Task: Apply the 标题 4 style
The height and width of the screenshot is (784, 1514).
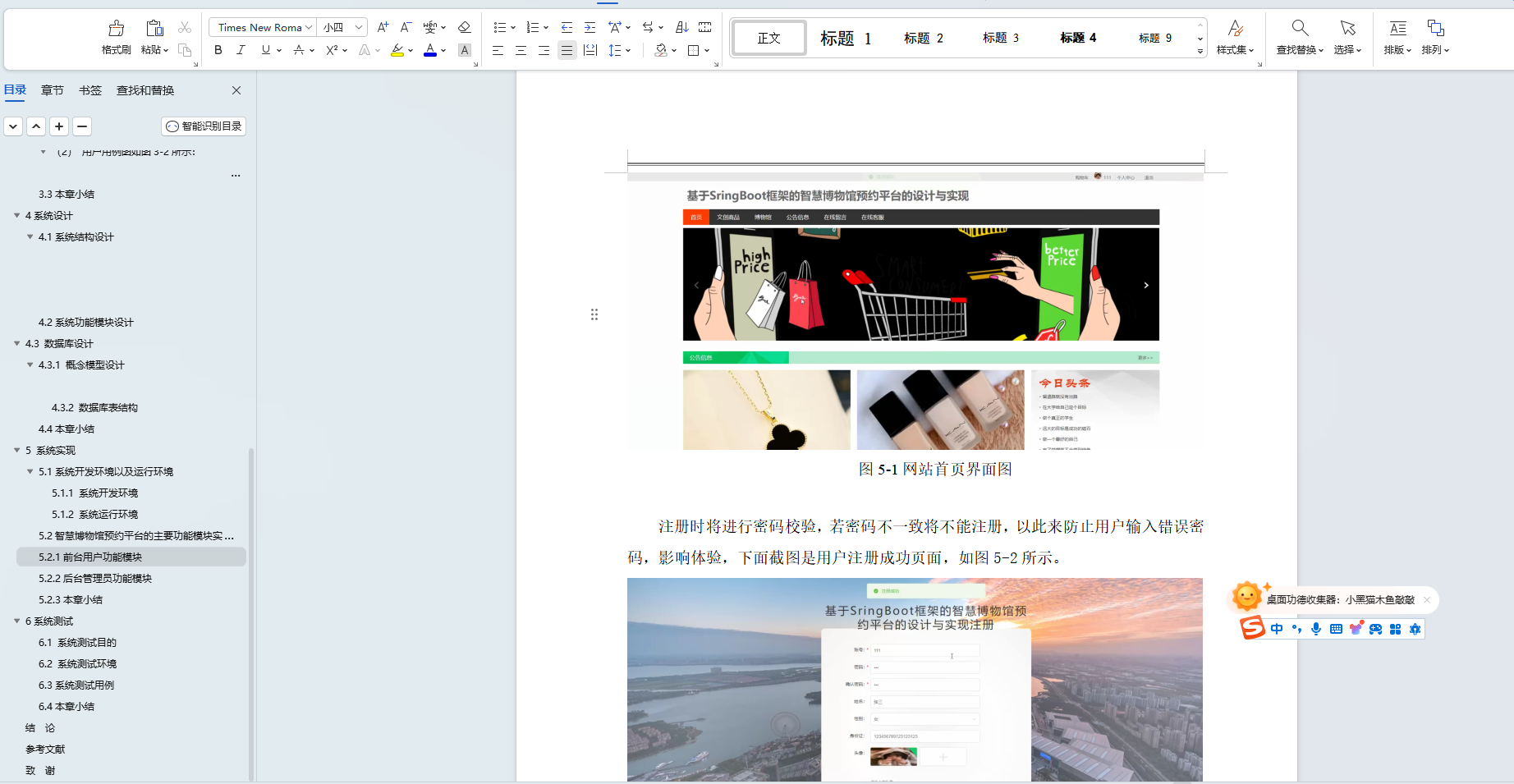Action: (x=1078, y=38)
